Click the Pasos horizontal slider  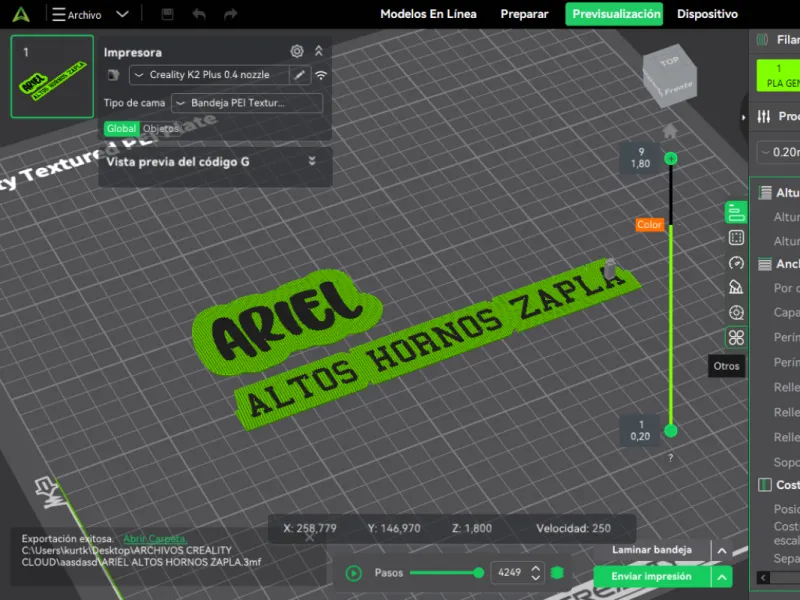tap(446, 573)
